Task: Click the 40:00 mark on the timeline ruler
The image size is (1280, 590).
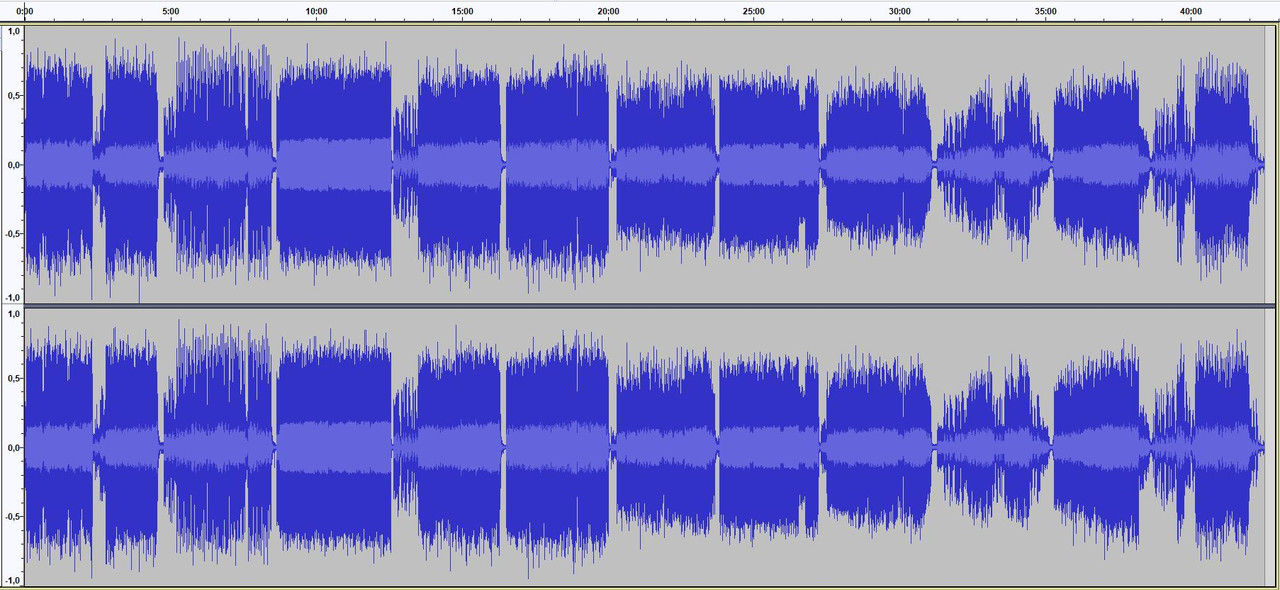Action: coord(1191,11)
